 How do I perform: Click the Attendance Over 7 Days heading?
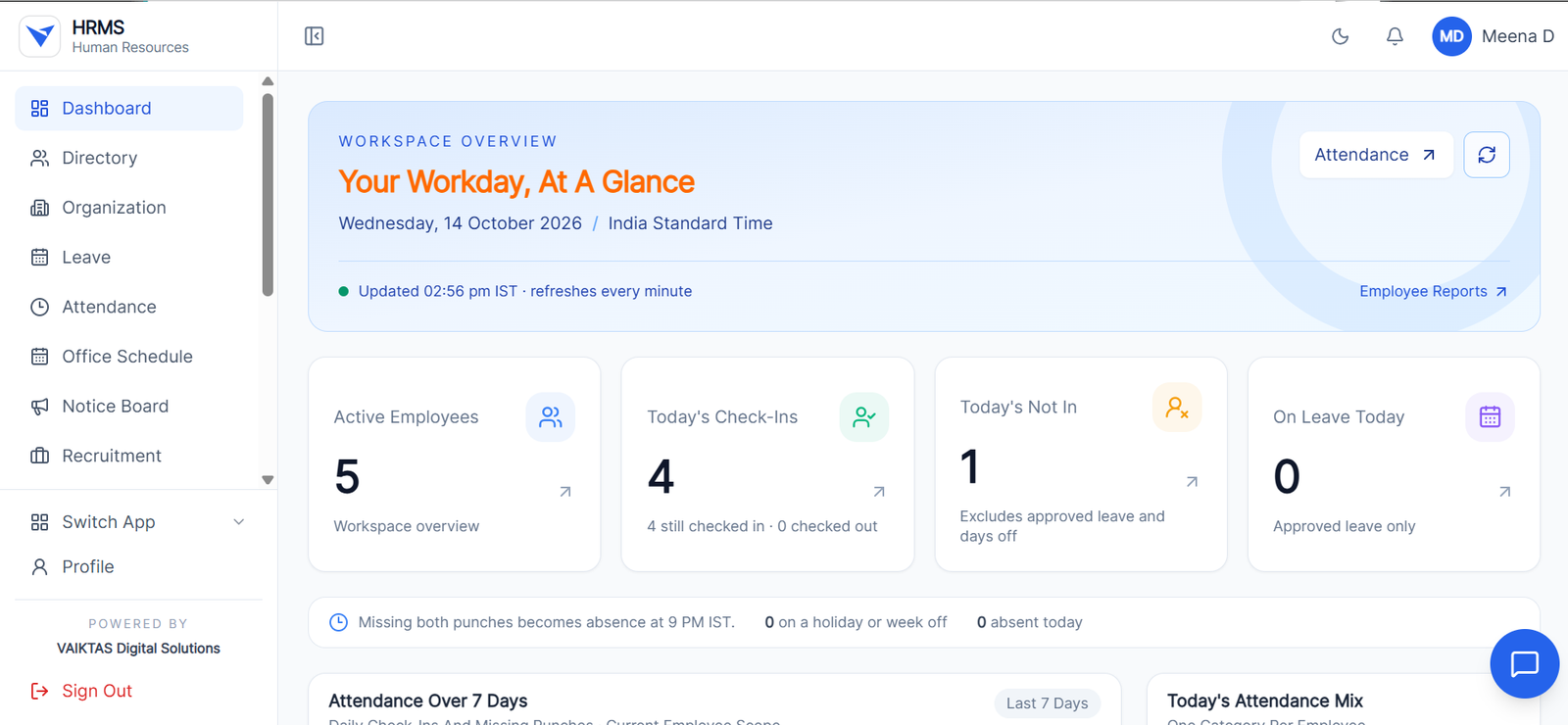(x=428, y=701)
